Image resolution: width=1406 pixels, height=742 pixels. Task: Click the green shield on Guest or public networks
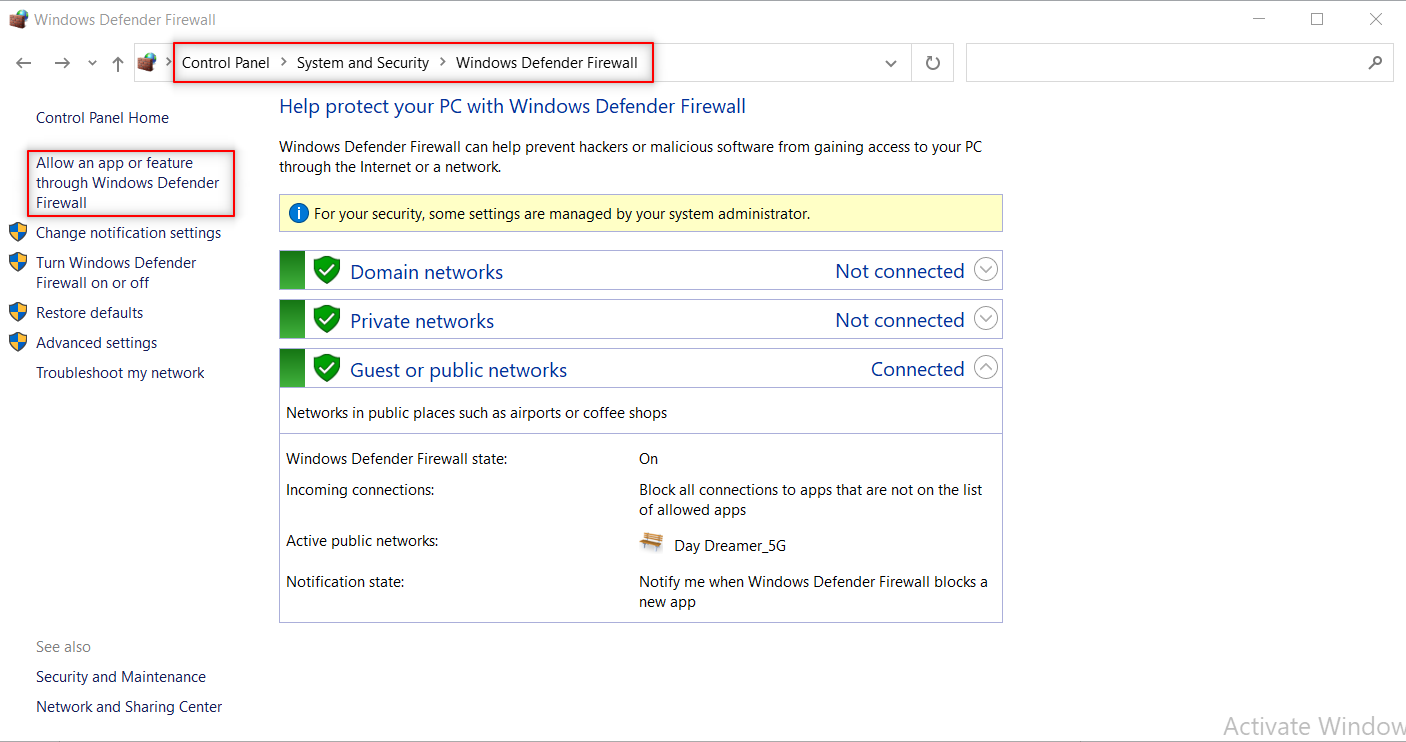point(327,368)
